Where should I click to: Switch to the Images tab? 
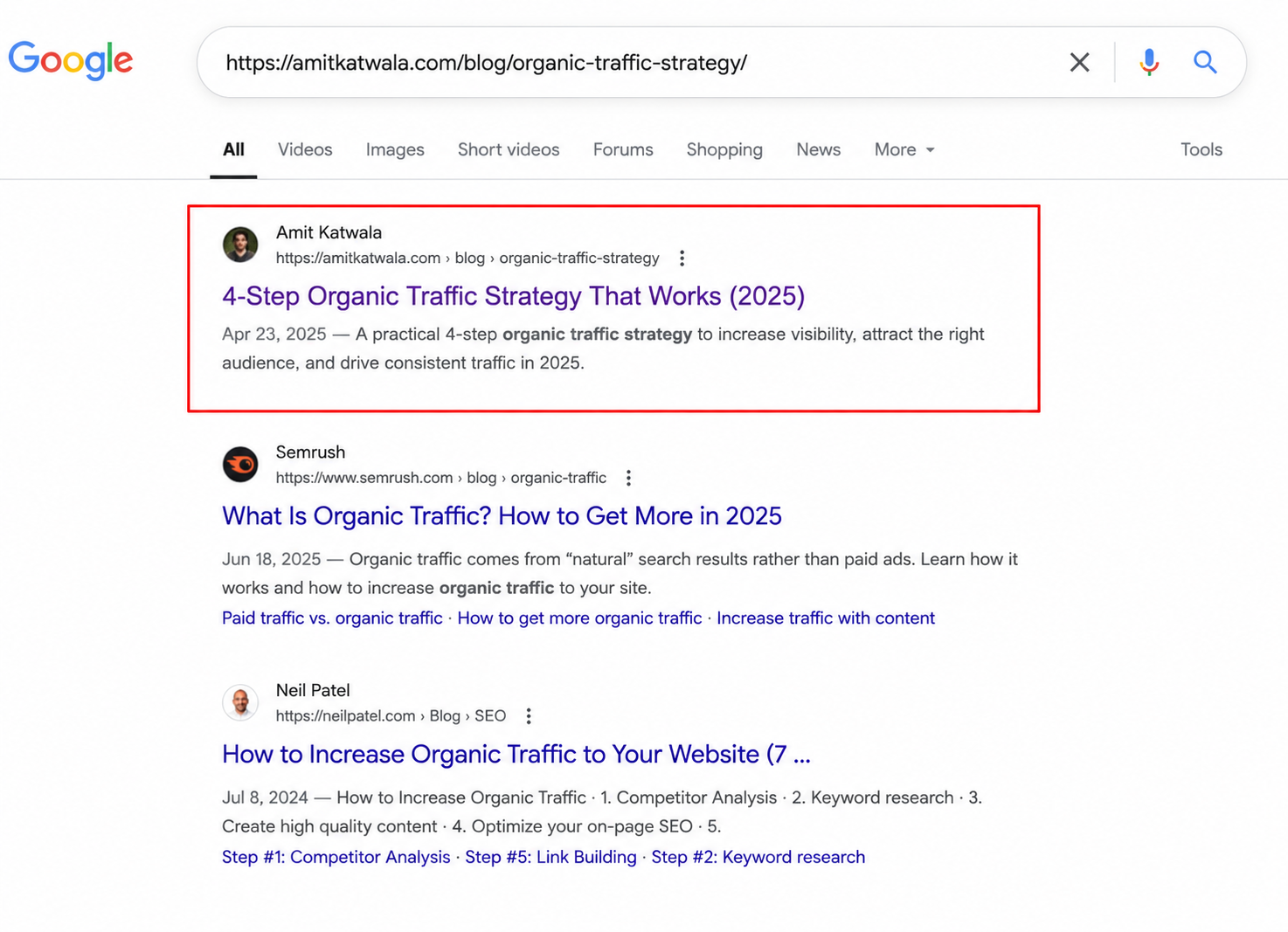click(x=395, y=149)
